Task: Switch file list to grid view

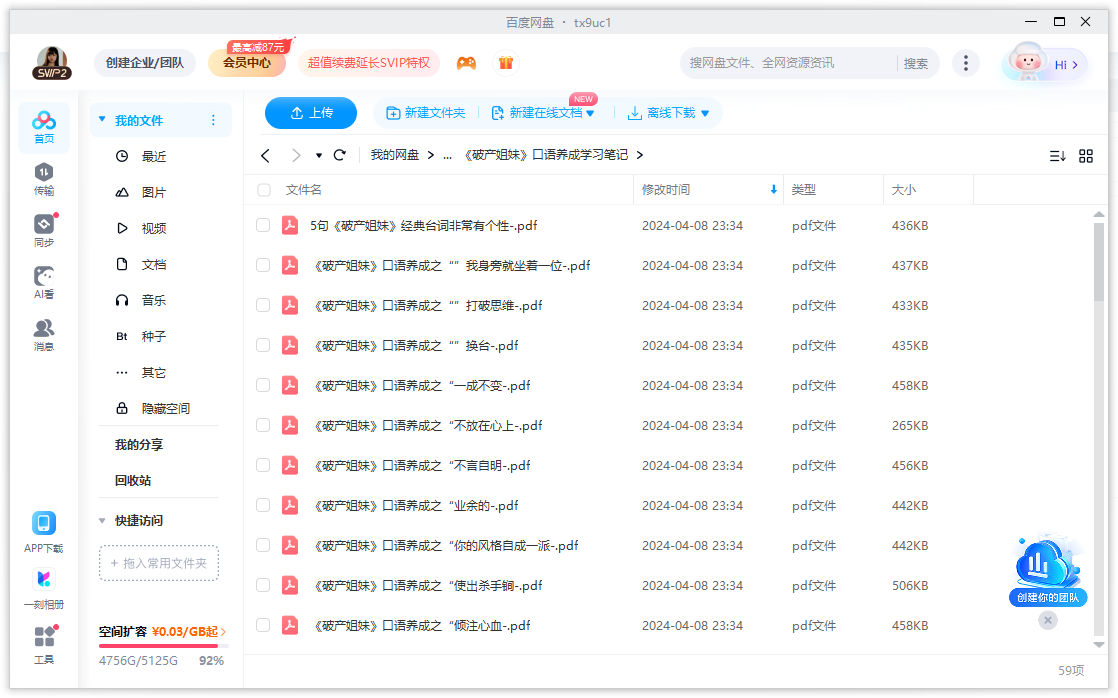Action: coord(1088,155)
